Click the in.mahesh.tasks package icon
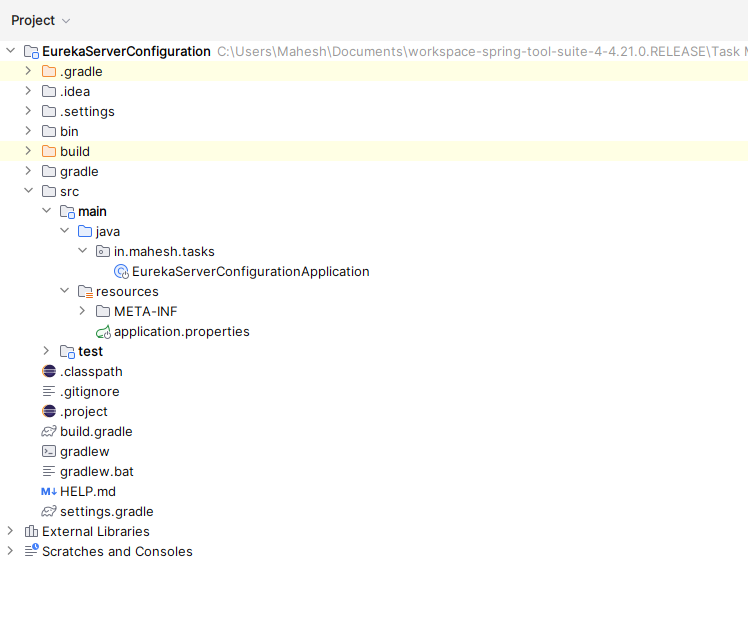Screen dimensions: 748x623 (x=103, y=251)
